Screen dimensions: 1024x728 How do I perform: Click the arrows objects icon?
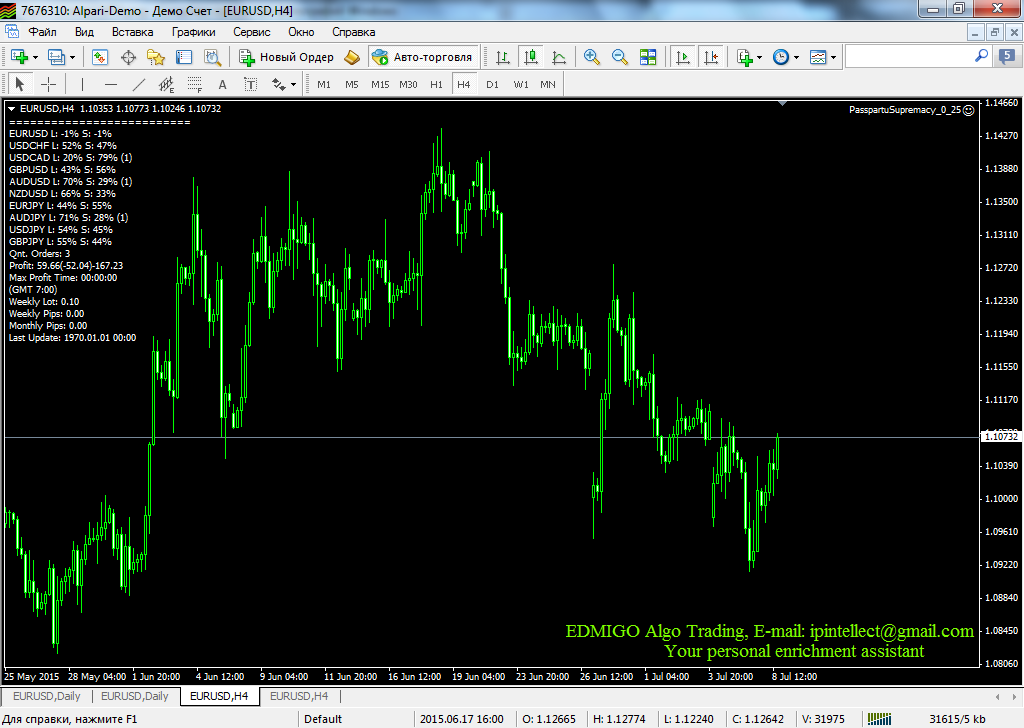[279, 84]
